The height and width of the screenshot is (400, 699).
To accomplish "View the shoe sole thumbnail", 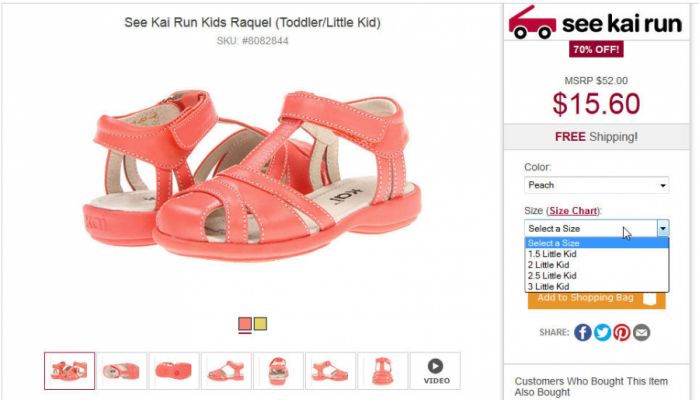I will coord(174,370).
